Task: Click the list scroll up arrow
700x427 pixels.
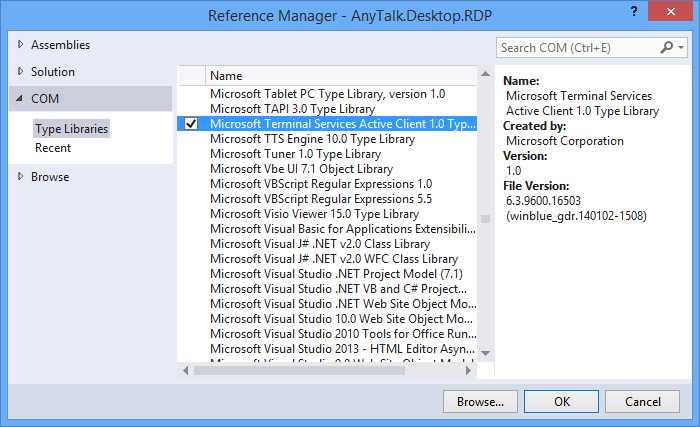Action: (x=486, y=74)
